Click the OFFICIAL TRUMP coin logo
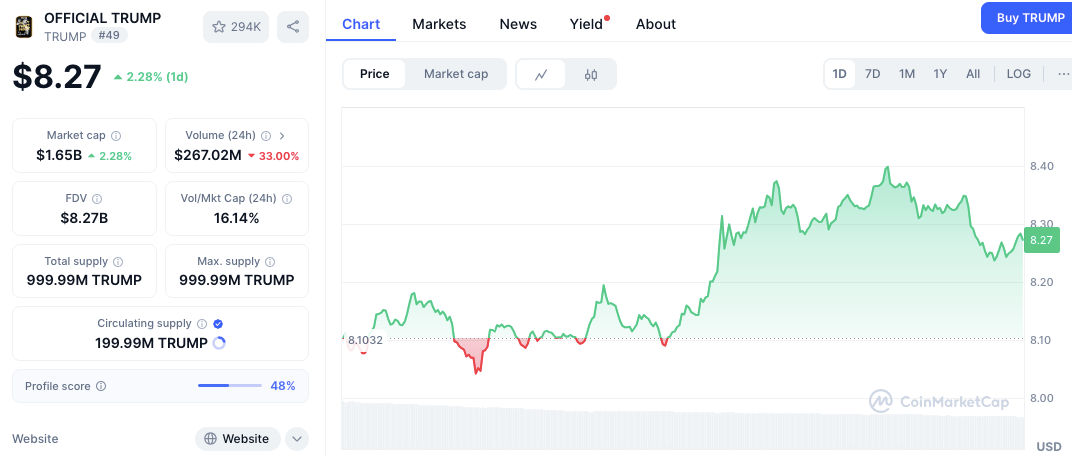The height and width of the screenshot is (456, 1072). coord(23,27)
